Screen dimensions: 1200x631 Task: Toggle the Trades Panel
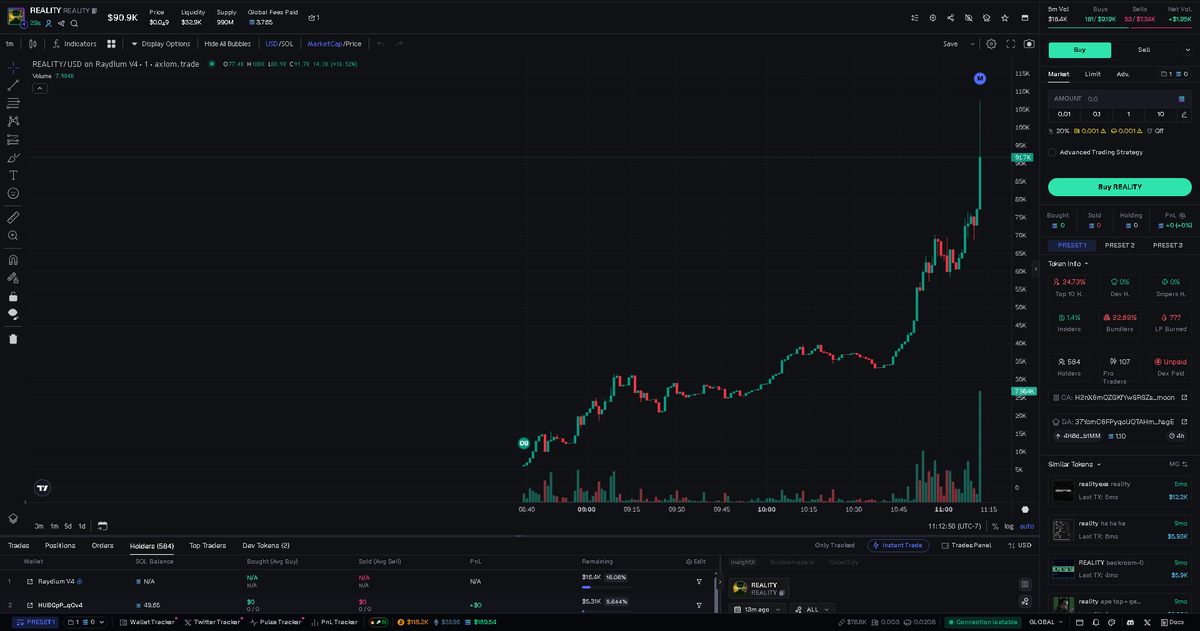[x=965, y=545]
